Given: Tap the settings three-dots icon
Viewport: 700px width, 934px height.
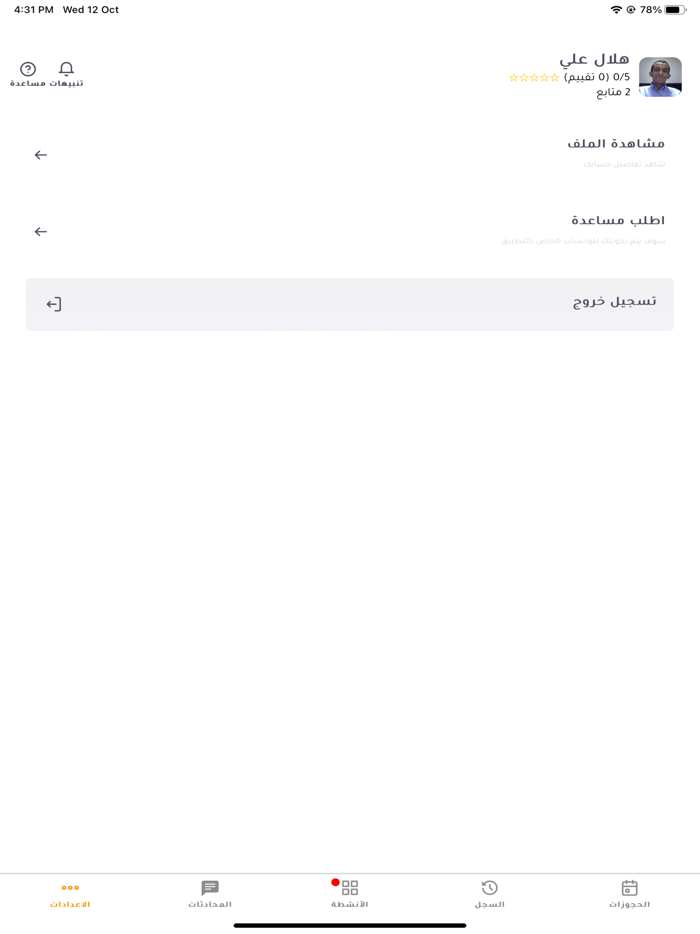Looking at the screenshot, I should (x=70, y=888).
